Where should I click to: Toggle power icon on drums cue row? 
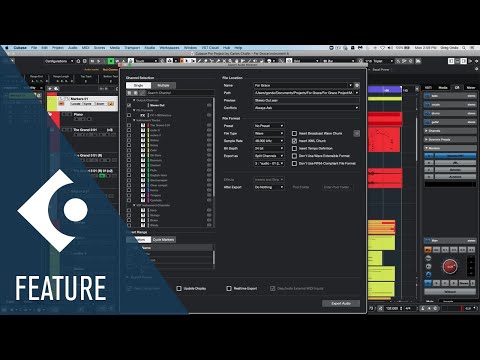tap(428, 113)
